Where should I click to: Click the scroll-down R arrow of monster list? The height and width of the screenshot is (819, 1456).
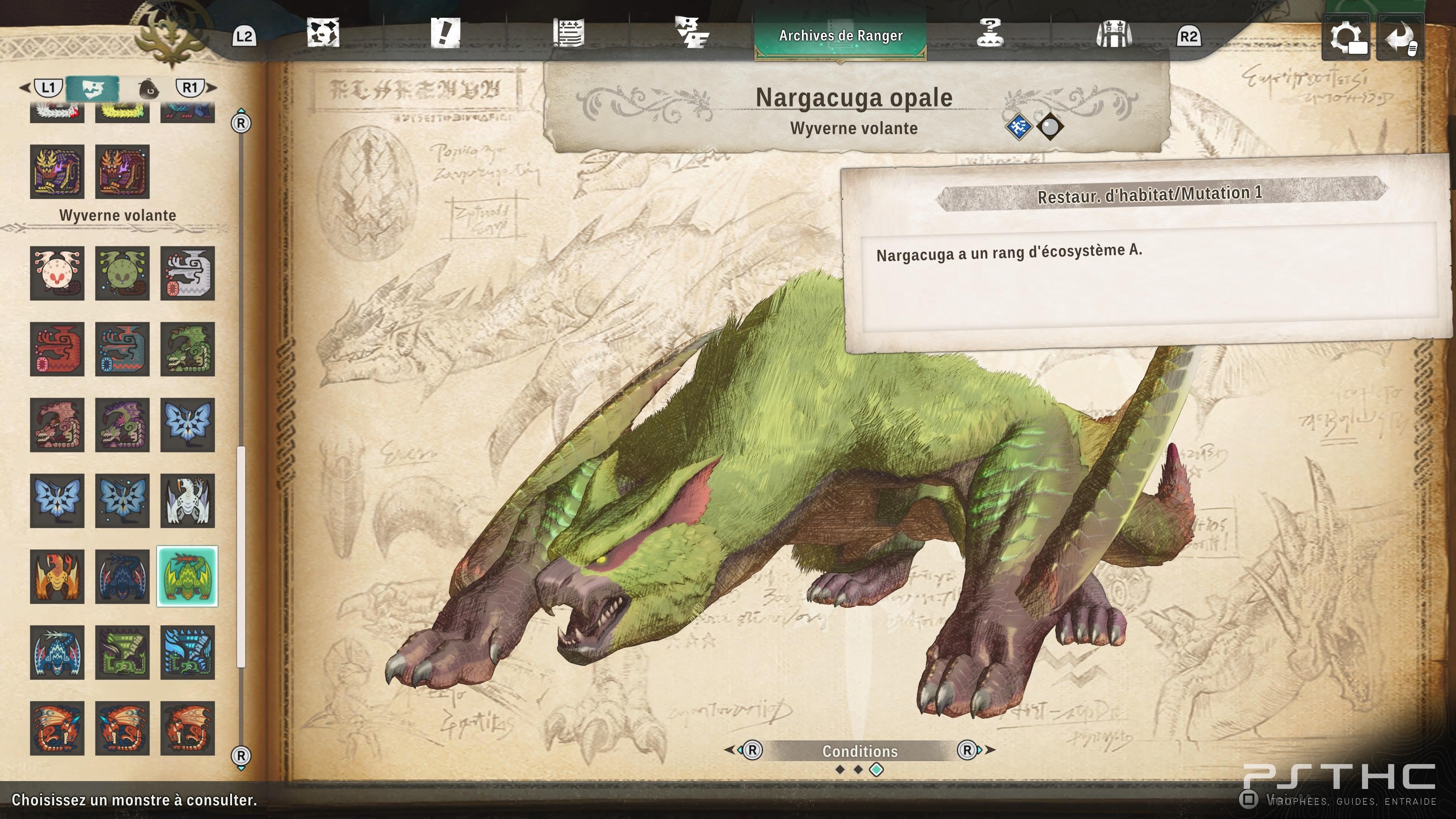tap(242, 758)
